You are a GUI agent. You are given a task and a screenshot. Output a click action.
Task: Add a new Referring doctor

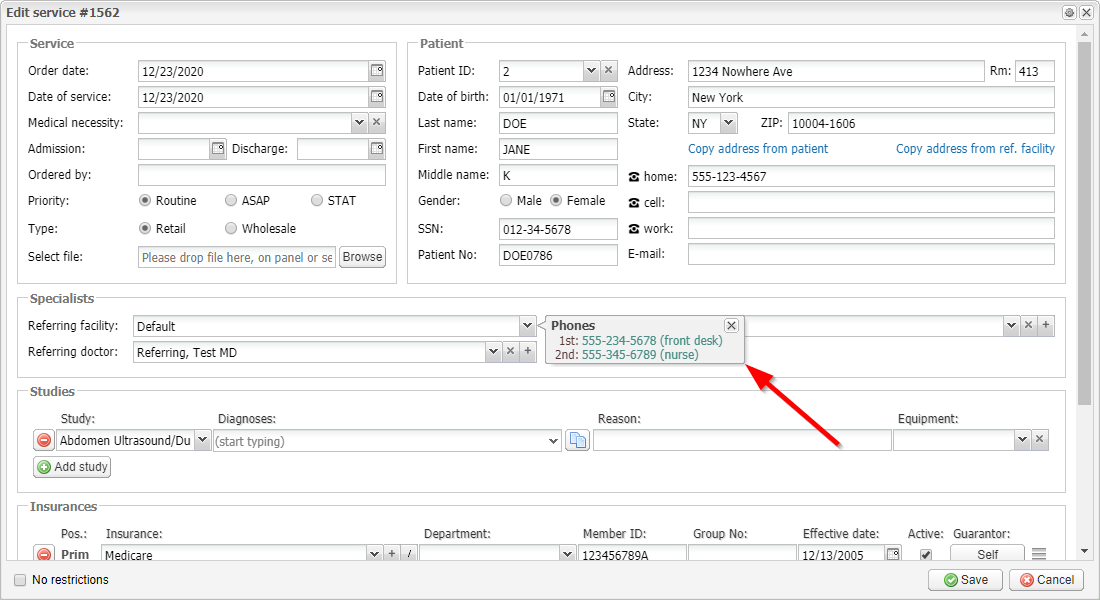click(528, 352)
